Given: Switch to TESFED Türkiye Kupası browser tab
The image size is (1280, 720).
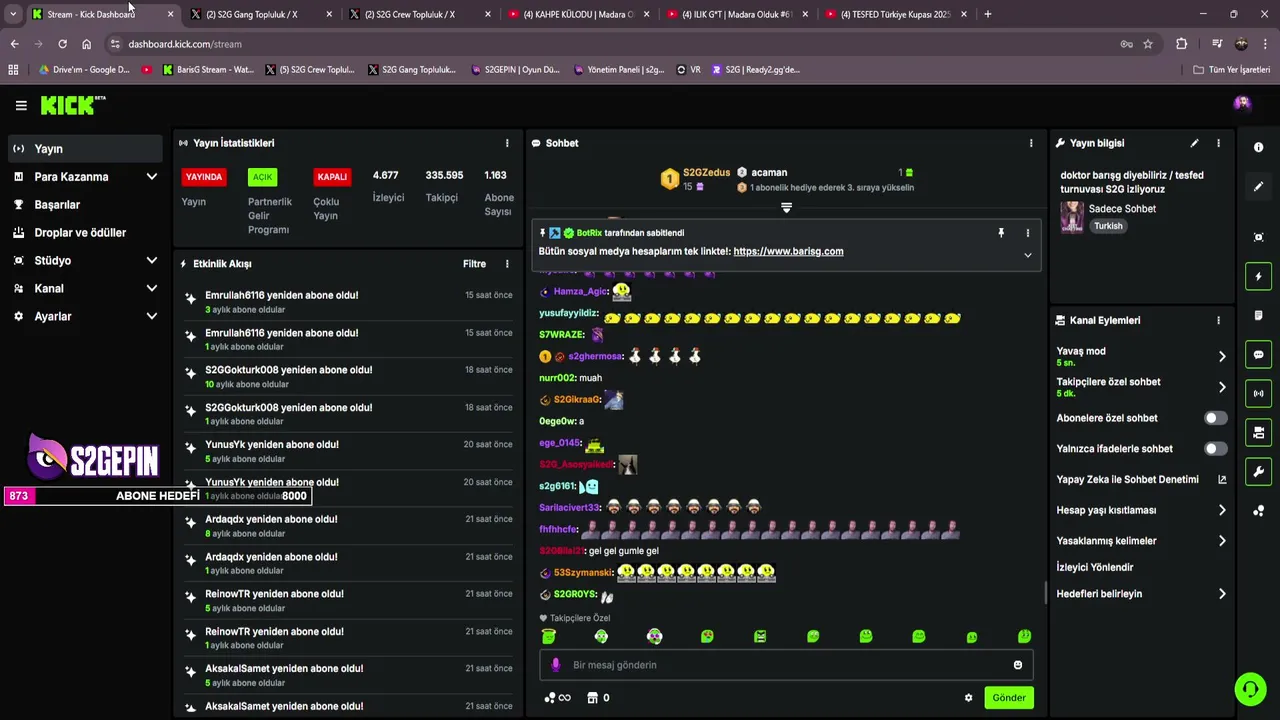Looking at the screenshot, I should click(x=895, y=14).
